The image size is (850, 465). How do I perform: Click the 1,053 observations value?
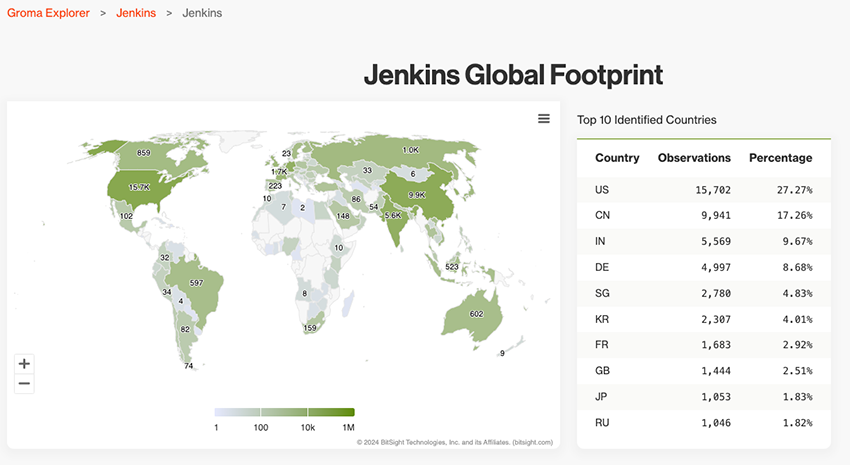tap(716, 397)
